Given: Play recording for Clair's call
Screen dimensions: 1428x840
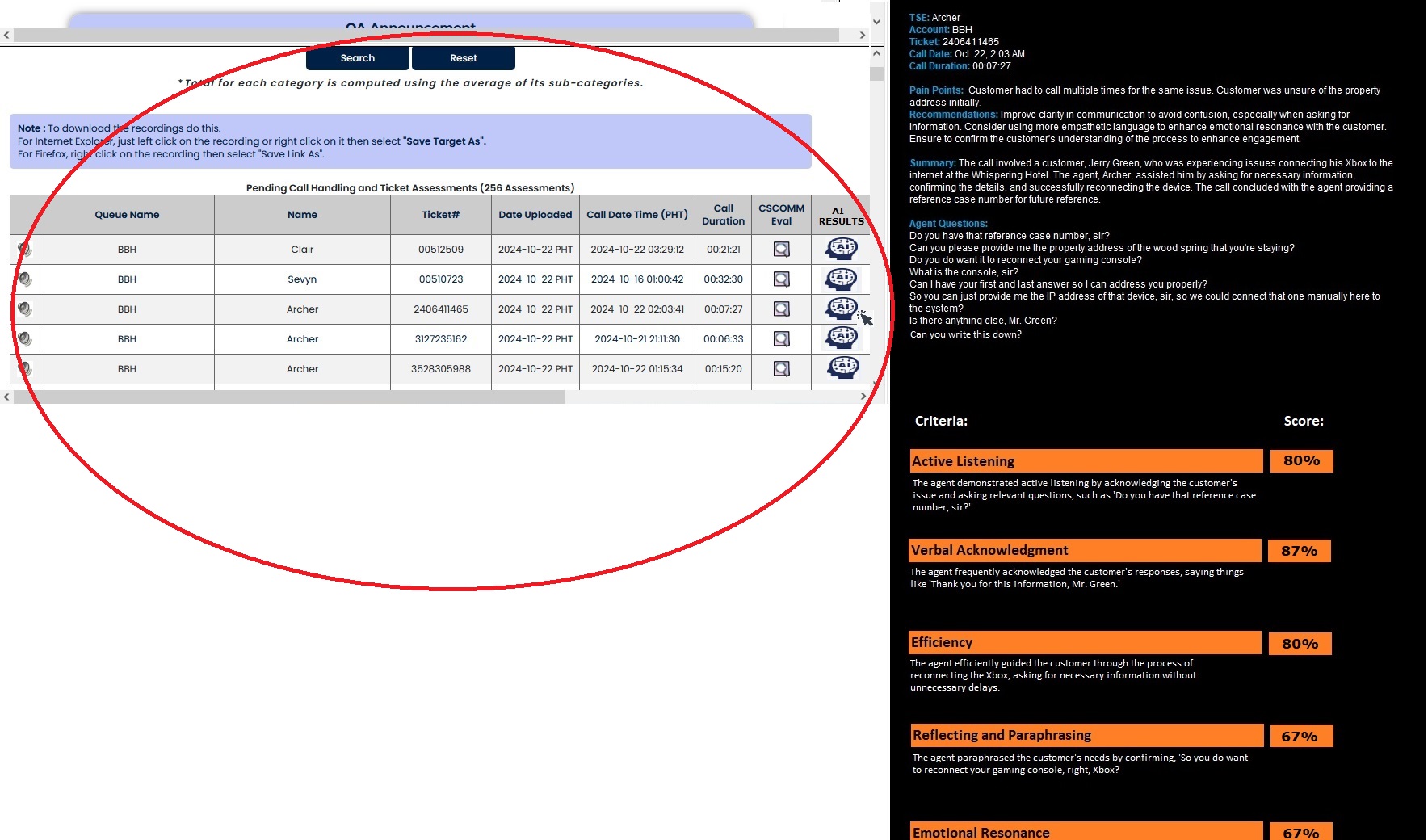Looking at the screenshot, I should click(x=25, y=250).
